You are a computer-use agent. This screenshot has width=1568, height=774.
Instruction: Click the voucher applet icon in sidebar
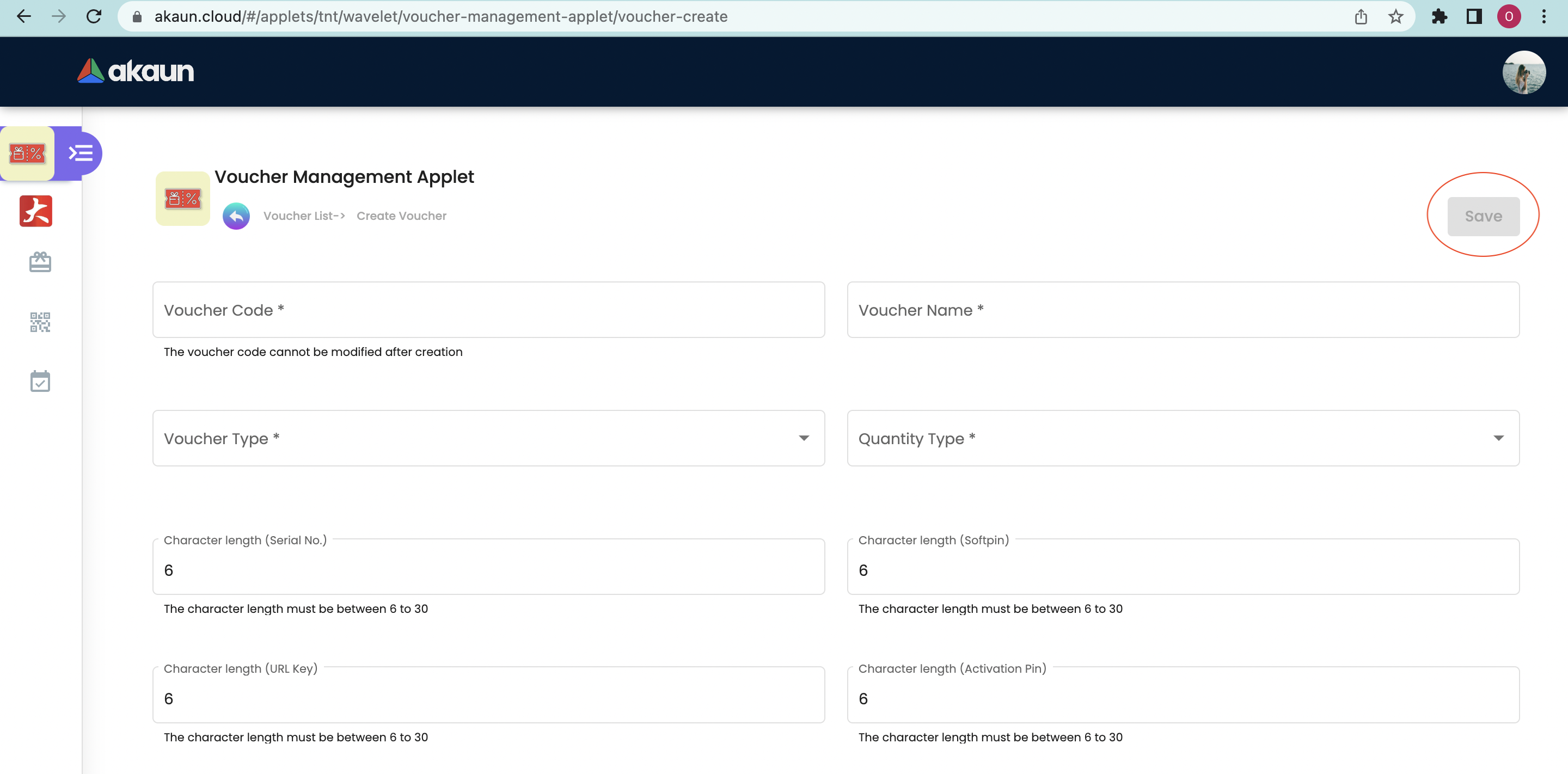coord(27,153)
